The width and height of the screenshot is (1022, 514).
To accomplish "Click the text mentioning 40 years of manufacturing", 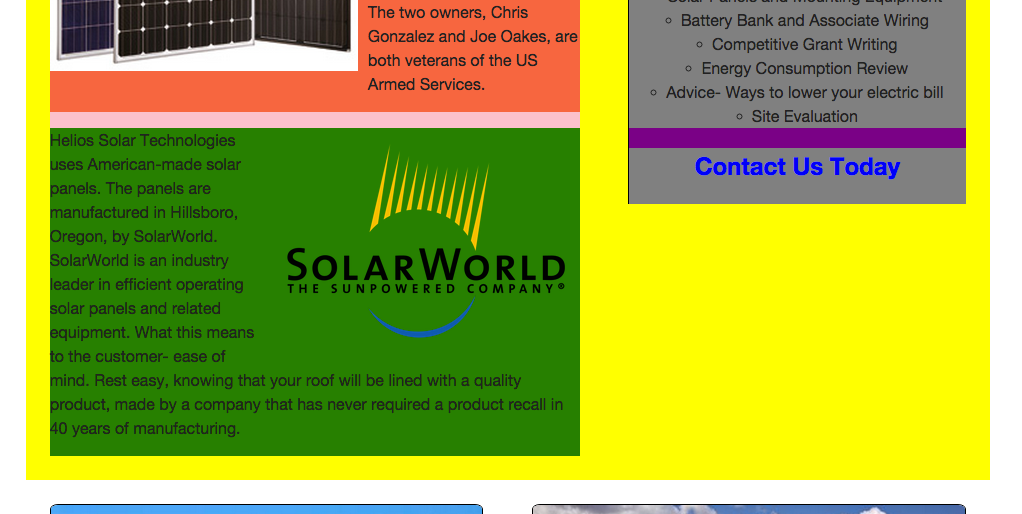I will pos(145,429).
